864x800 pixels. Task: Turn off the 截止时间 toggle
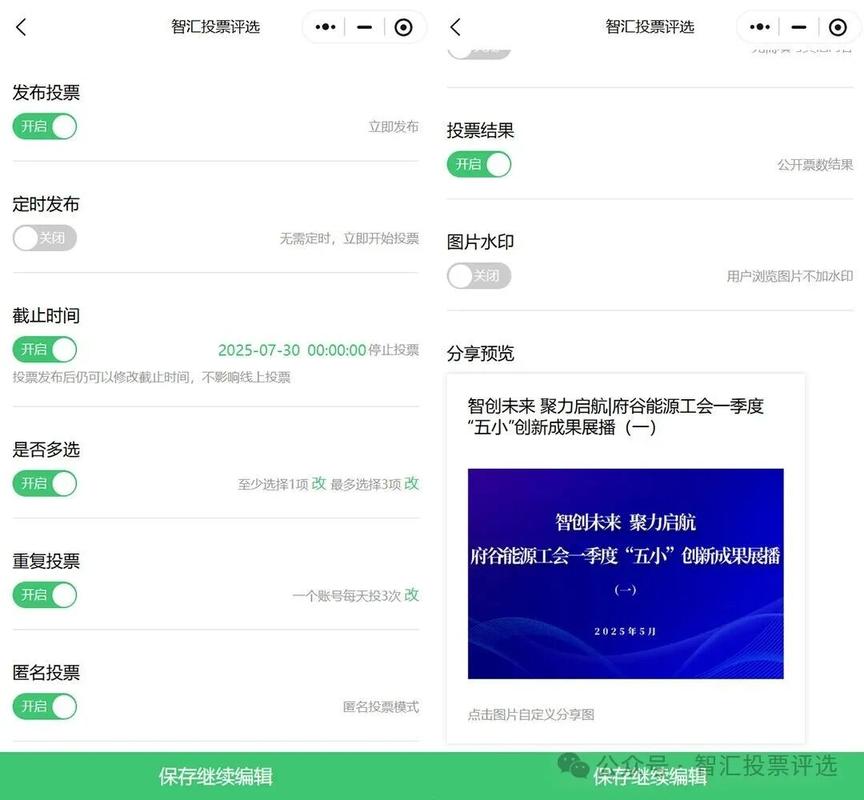click(43, 350)
